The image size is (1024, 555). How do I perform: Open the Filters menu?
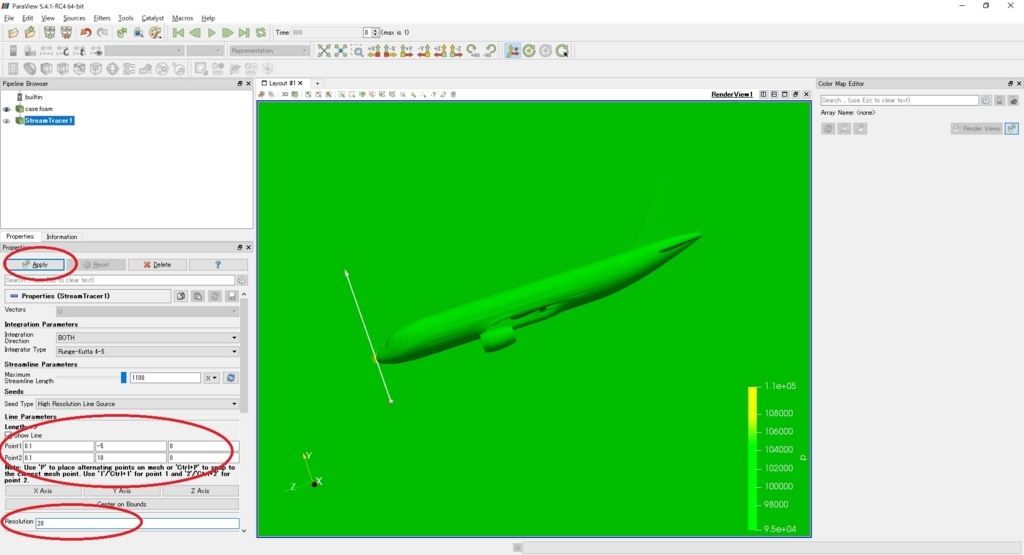click(102, 18)
